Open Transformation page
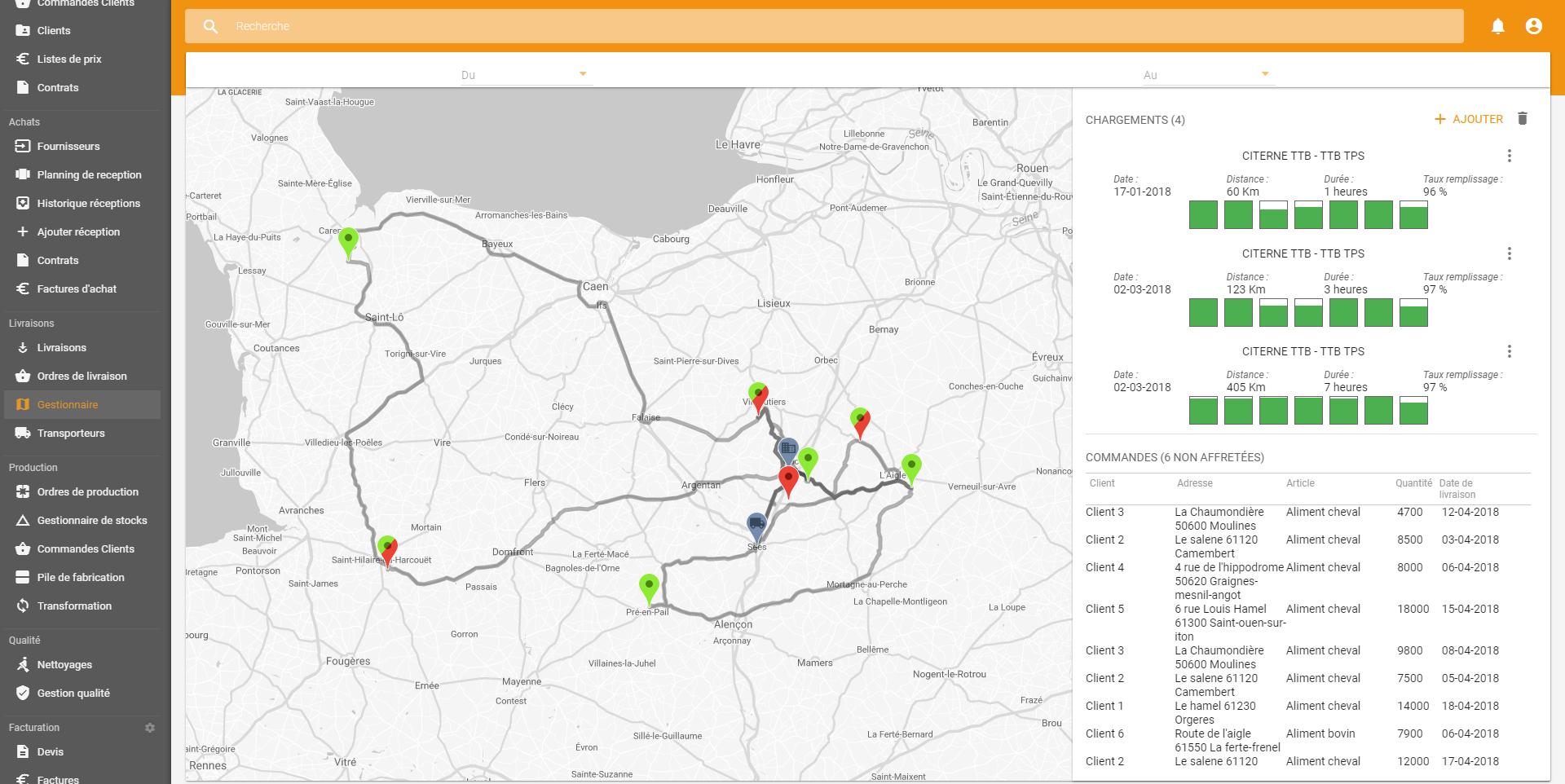Screen dimensions: 1565x784 click(x=74, y=606)
